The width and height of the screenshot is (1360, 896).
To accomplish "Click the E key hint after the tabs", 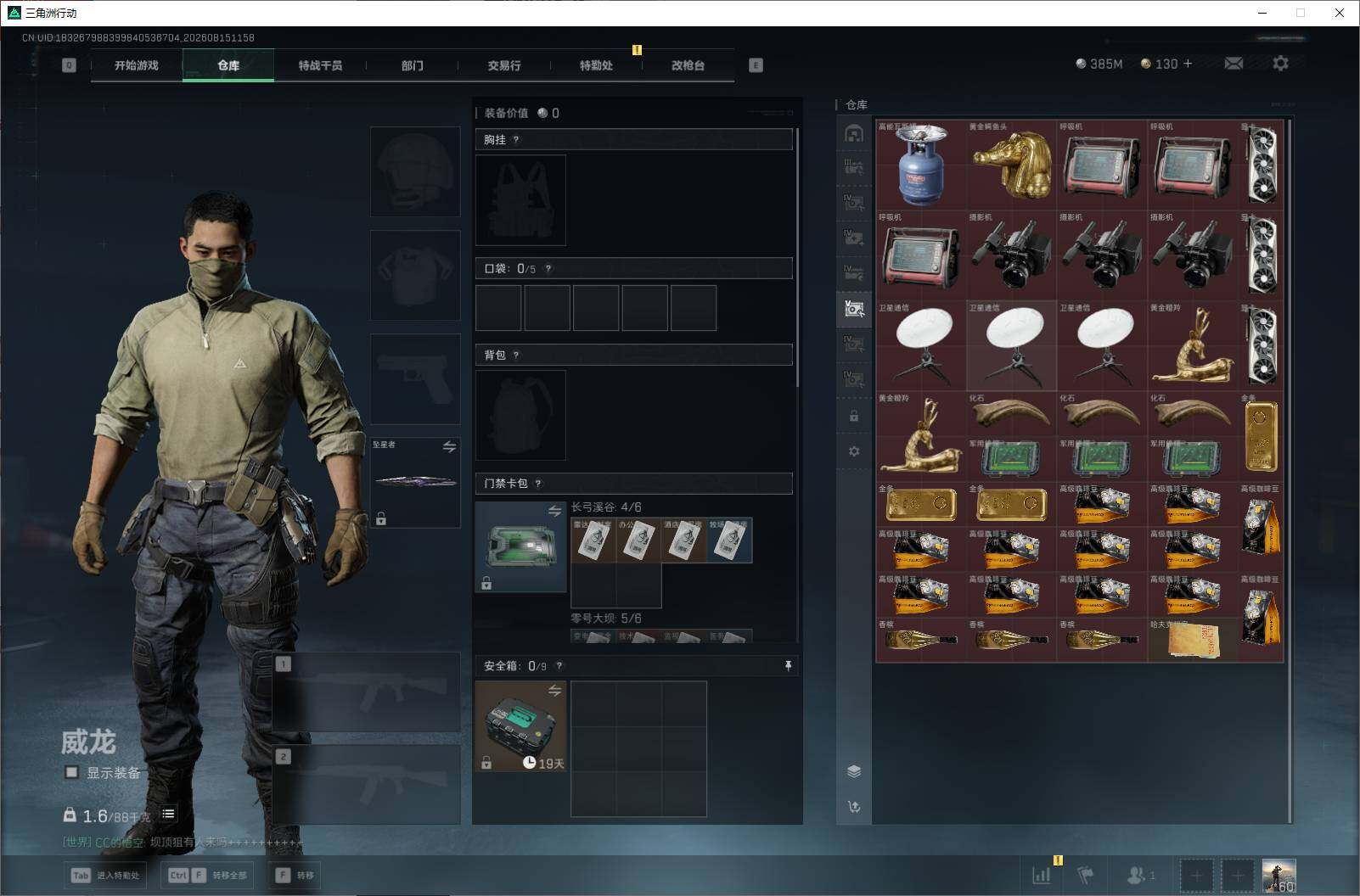I will [x=756, y=65].
